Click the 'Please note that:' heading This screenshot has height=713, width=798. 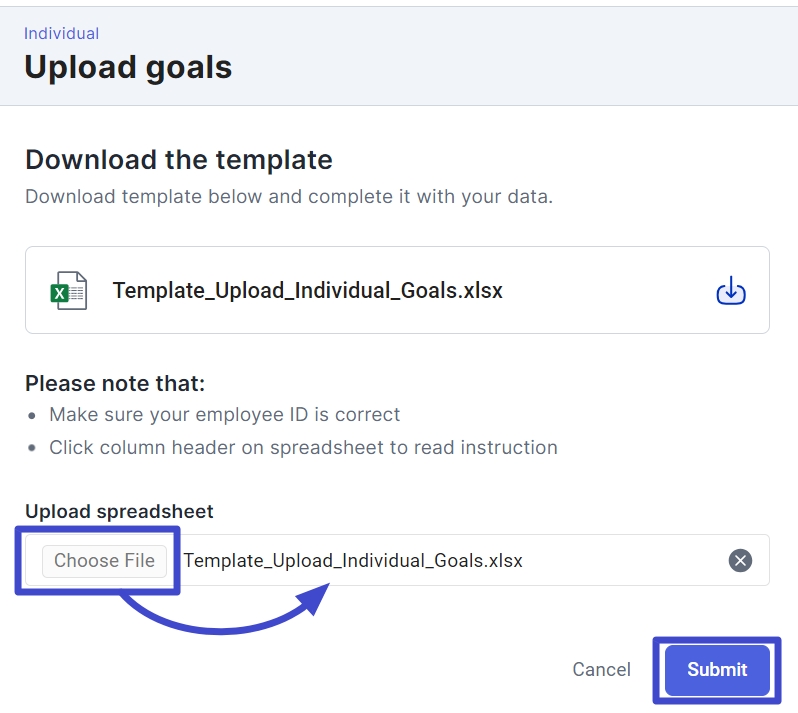[x=114, y=383]
